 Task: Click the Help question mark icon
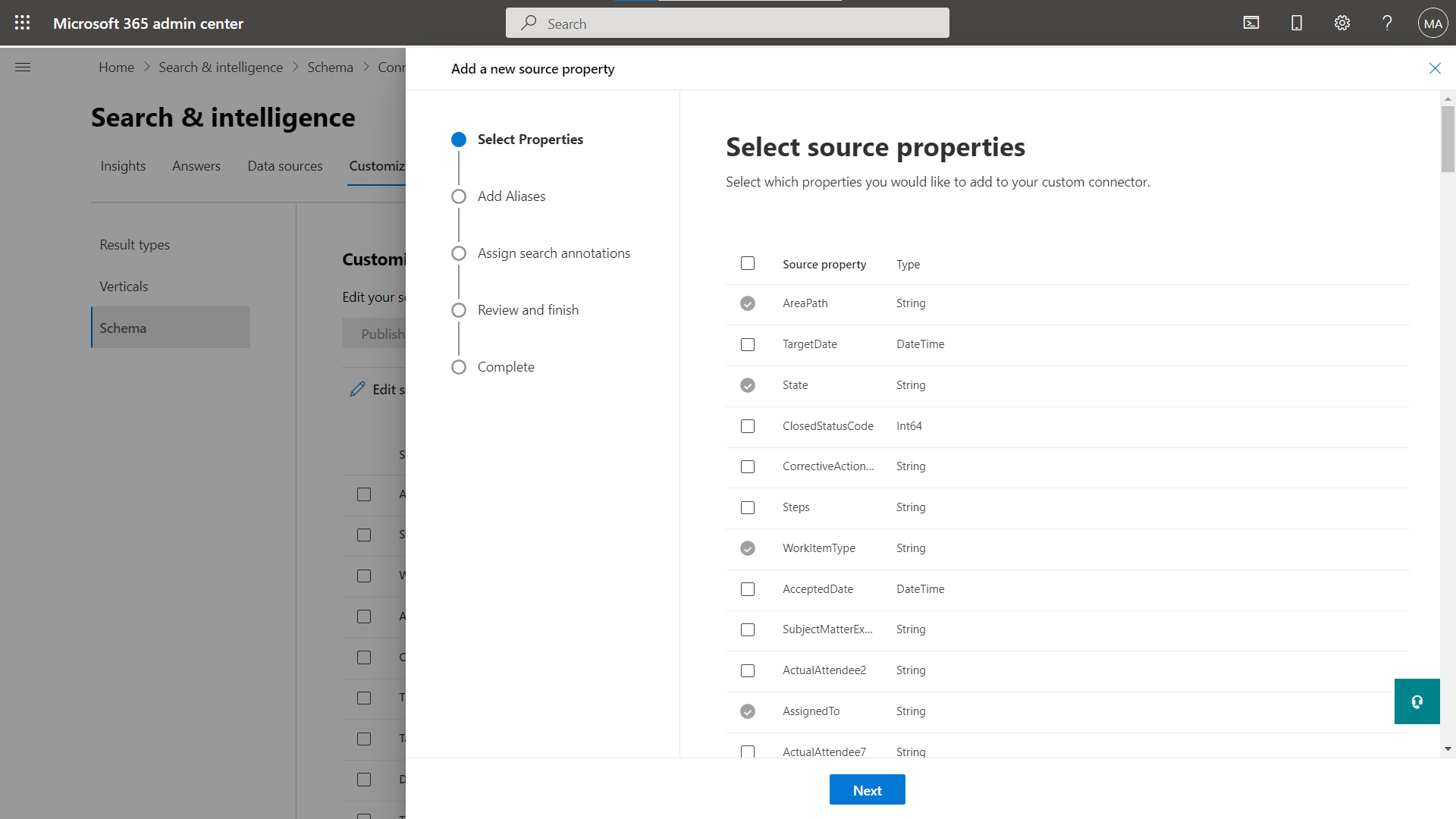[1388, 22]
